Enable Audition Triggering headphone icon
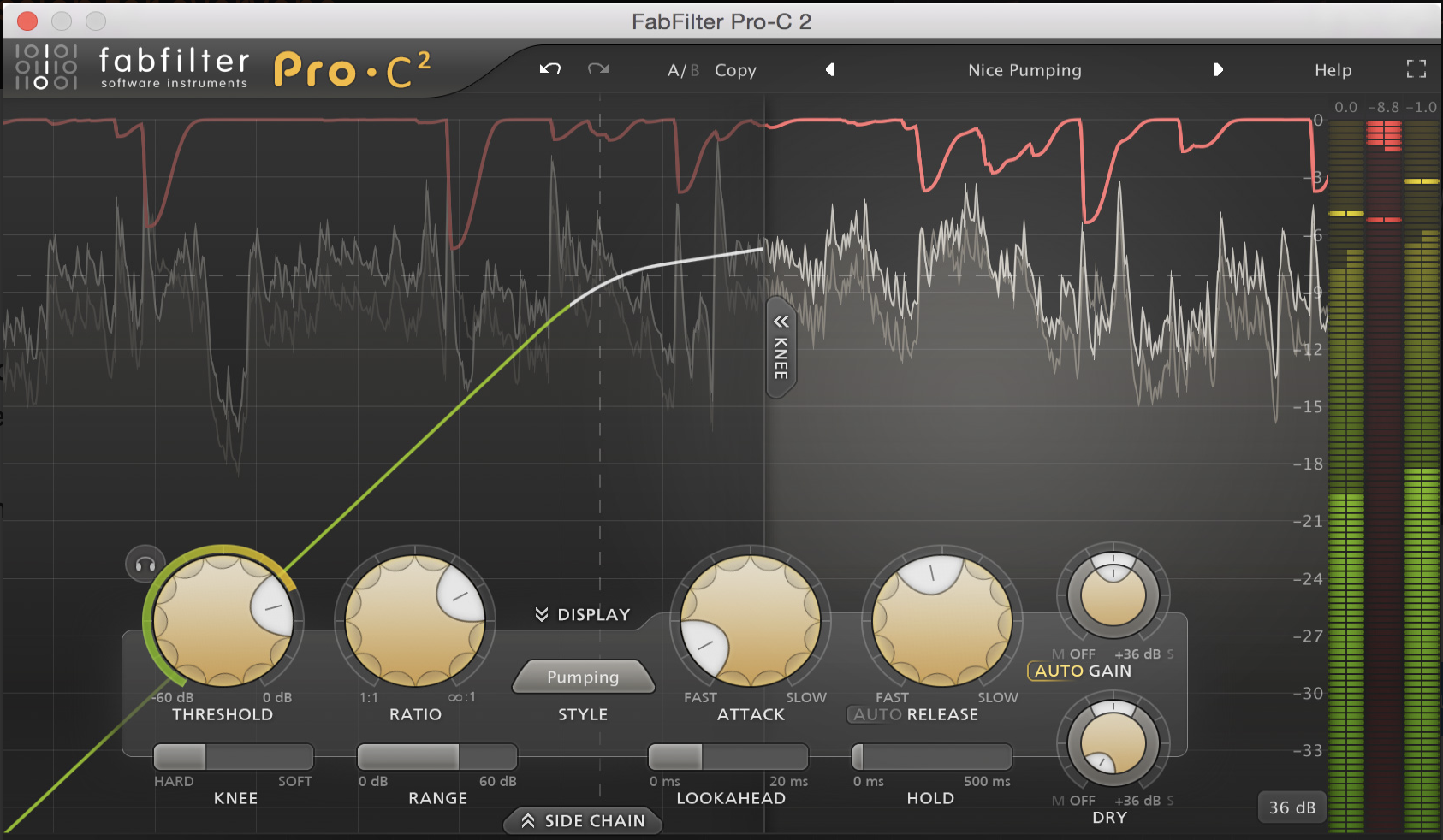 (145, 565)
